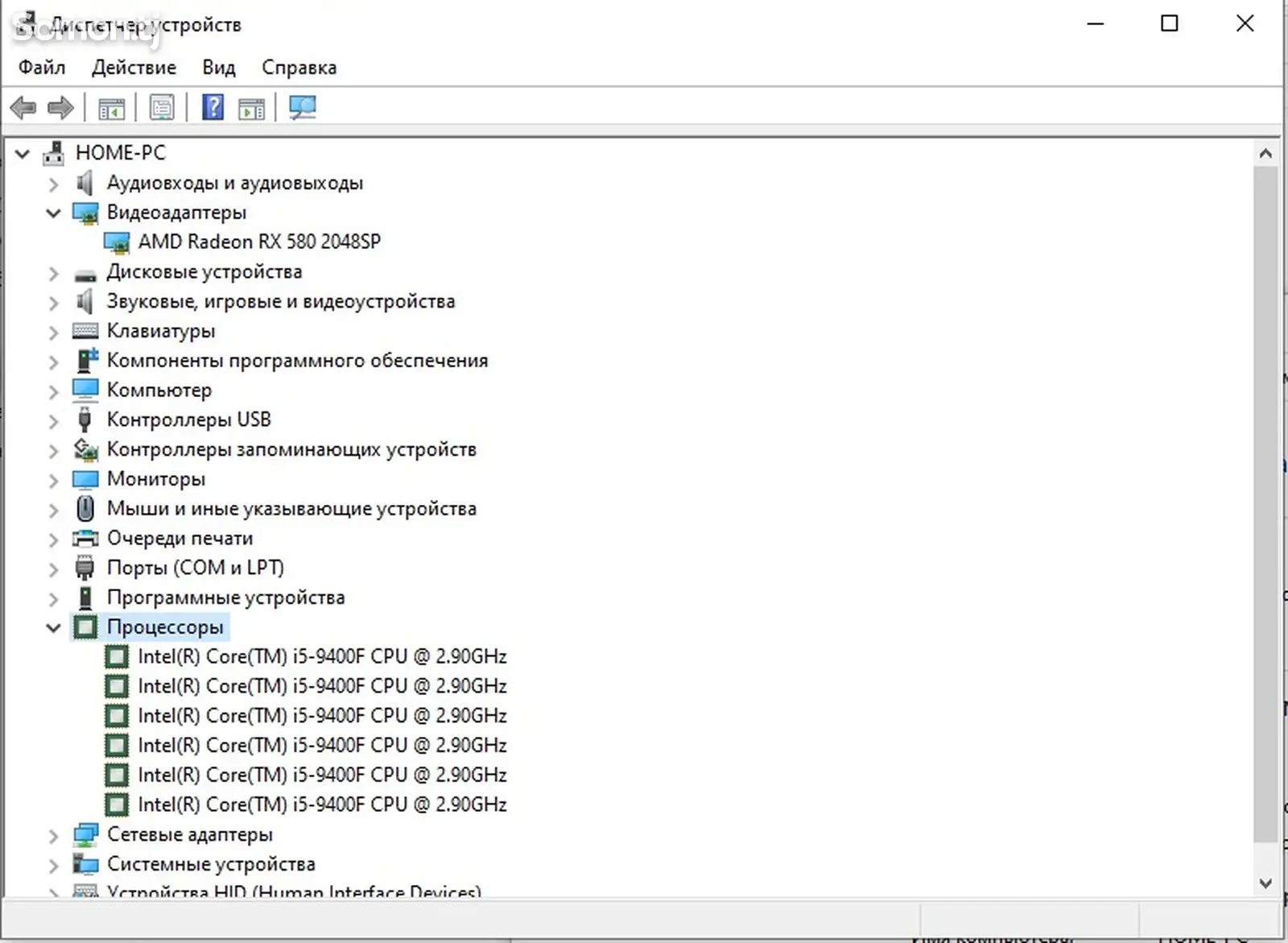Select Звуковые, игровые и видеоустройства label
1288x943 pixels.
coord(281,301)
